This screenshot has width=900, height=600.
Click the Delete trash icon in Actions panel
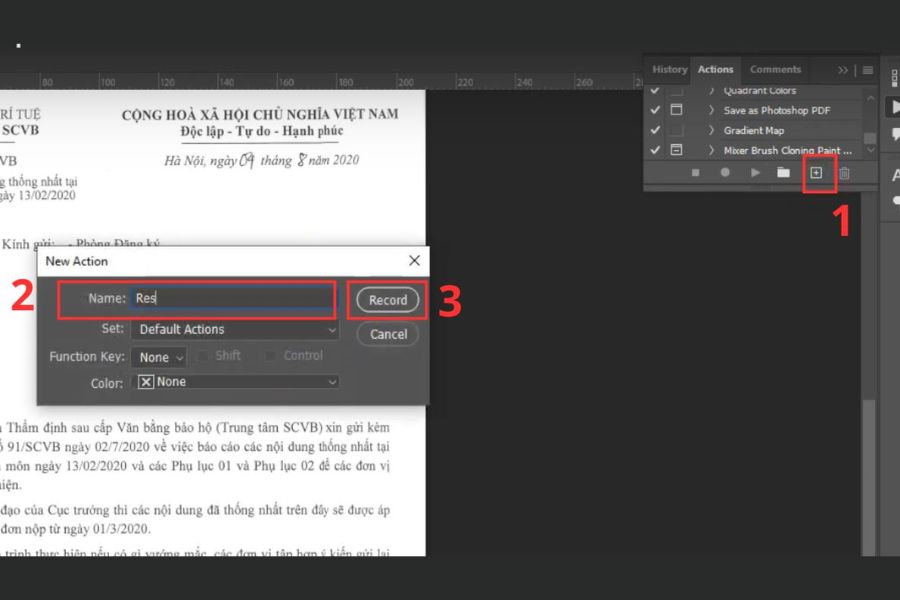point(844,173)
